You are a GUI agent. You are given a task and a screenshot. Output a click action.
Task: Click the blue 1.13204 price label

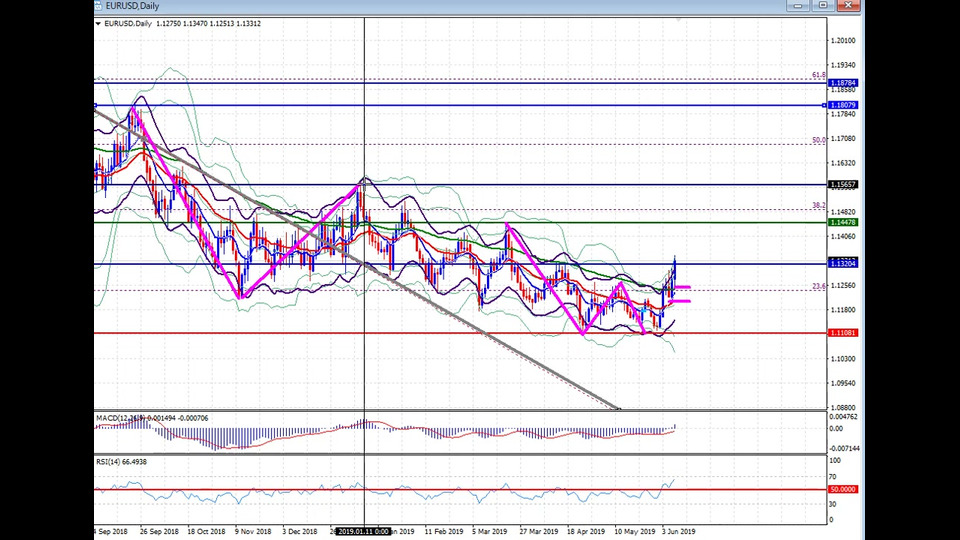point(843,263)
